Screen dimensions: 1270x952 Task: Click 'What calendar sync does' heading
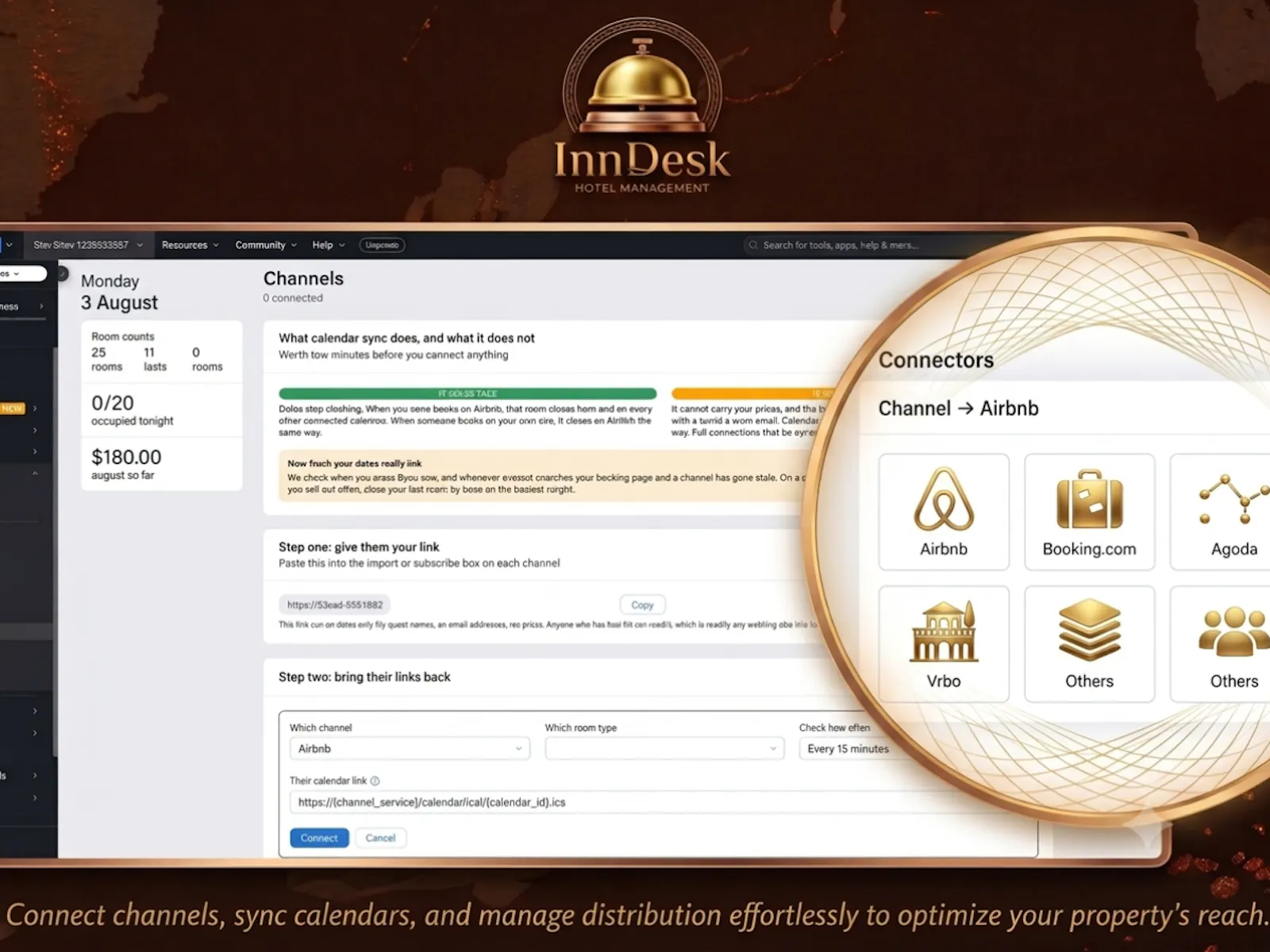[x=406, y=338]
